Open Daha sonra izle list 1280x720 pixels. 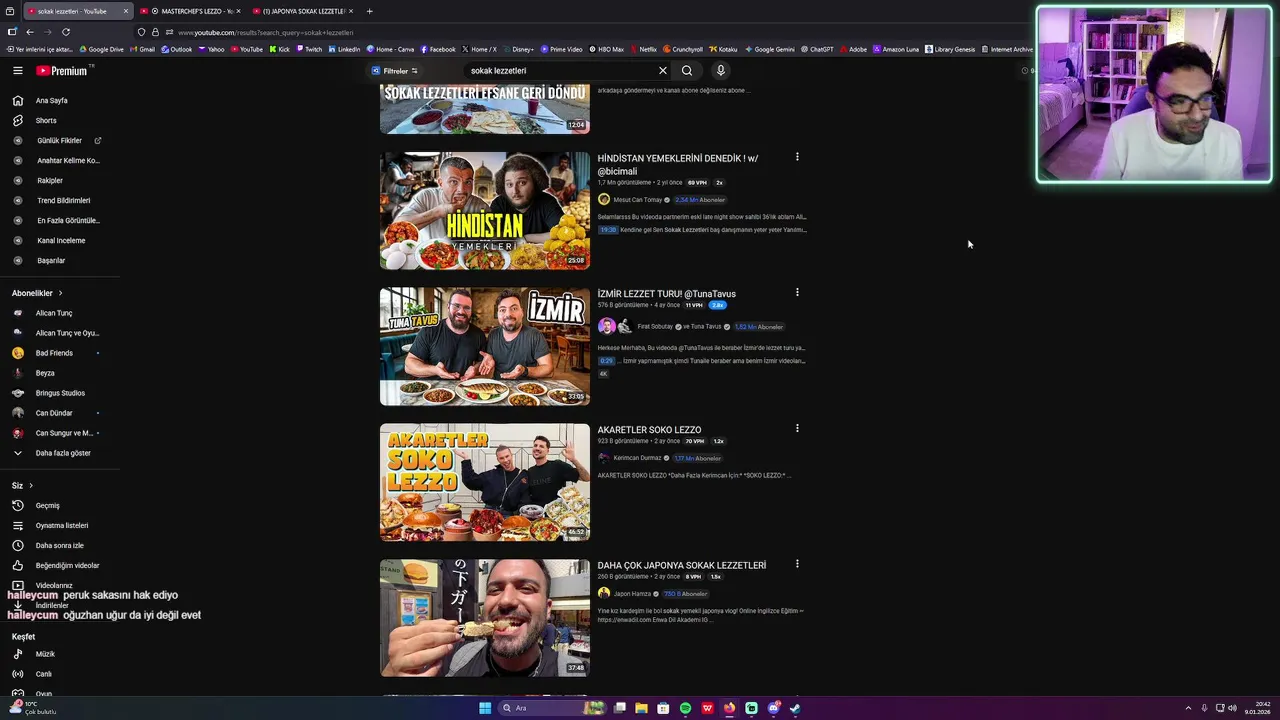pos(60,546)
